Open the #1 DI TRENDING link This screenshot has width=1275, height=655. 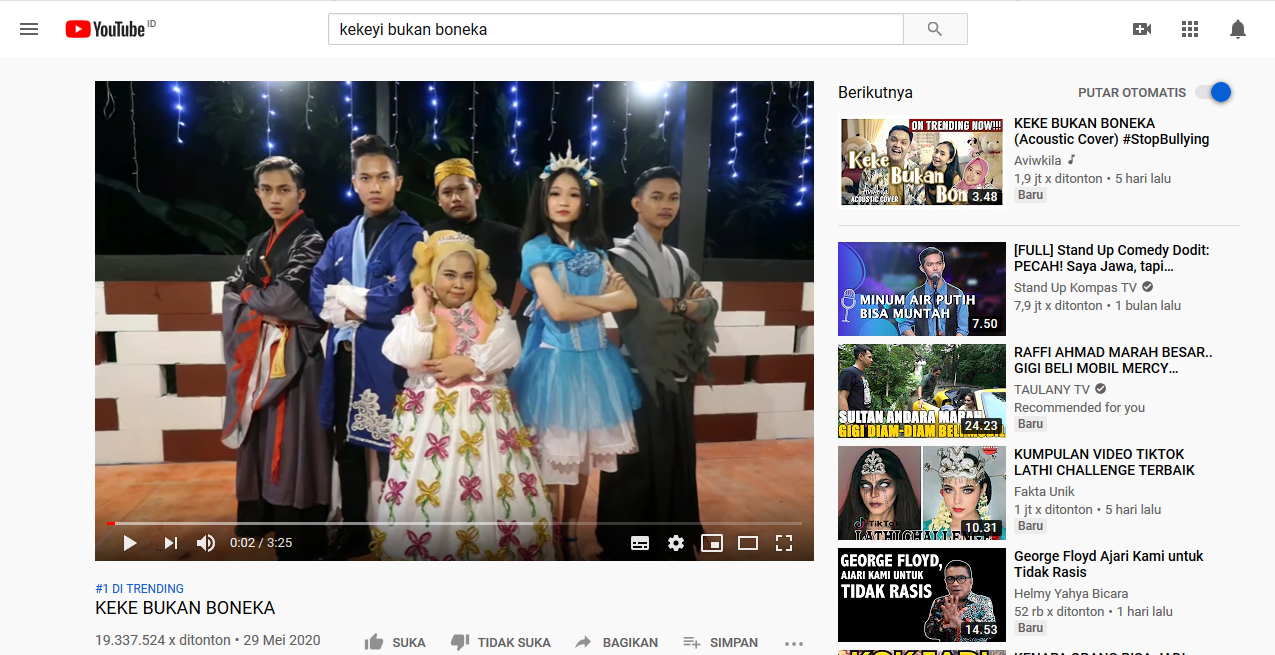139,589
